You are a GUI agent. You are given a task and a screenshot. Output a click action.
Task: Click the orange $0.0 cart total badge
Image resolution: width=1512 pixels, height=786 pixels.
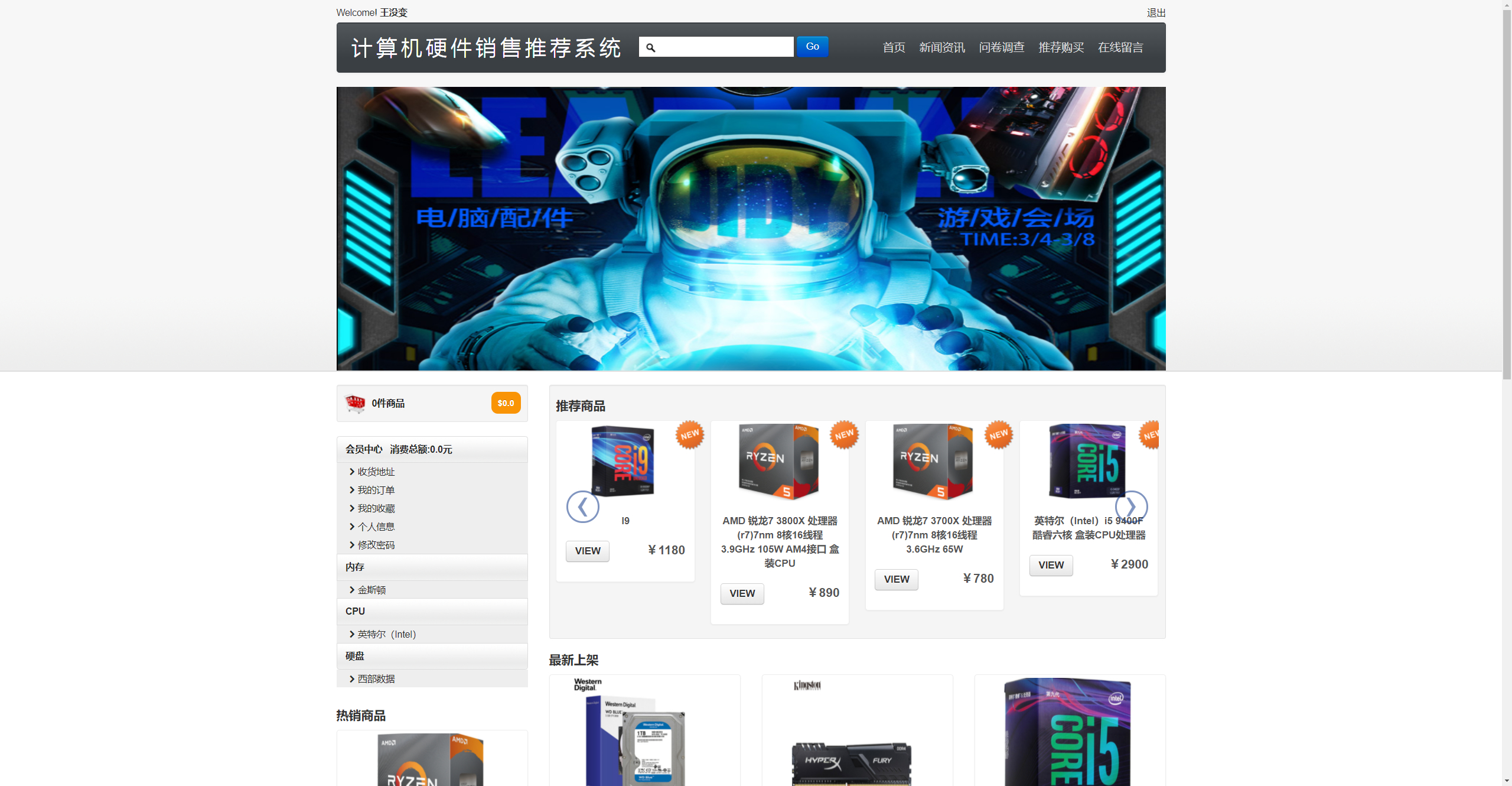(506, 403)
